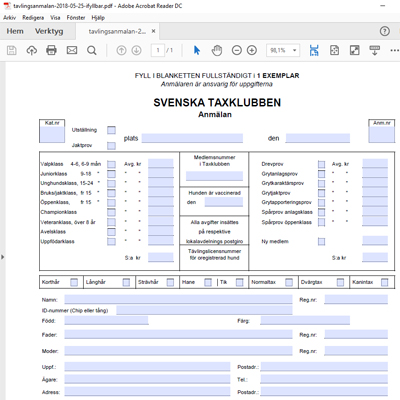Select the Dvärgtax checkbox

340,282
